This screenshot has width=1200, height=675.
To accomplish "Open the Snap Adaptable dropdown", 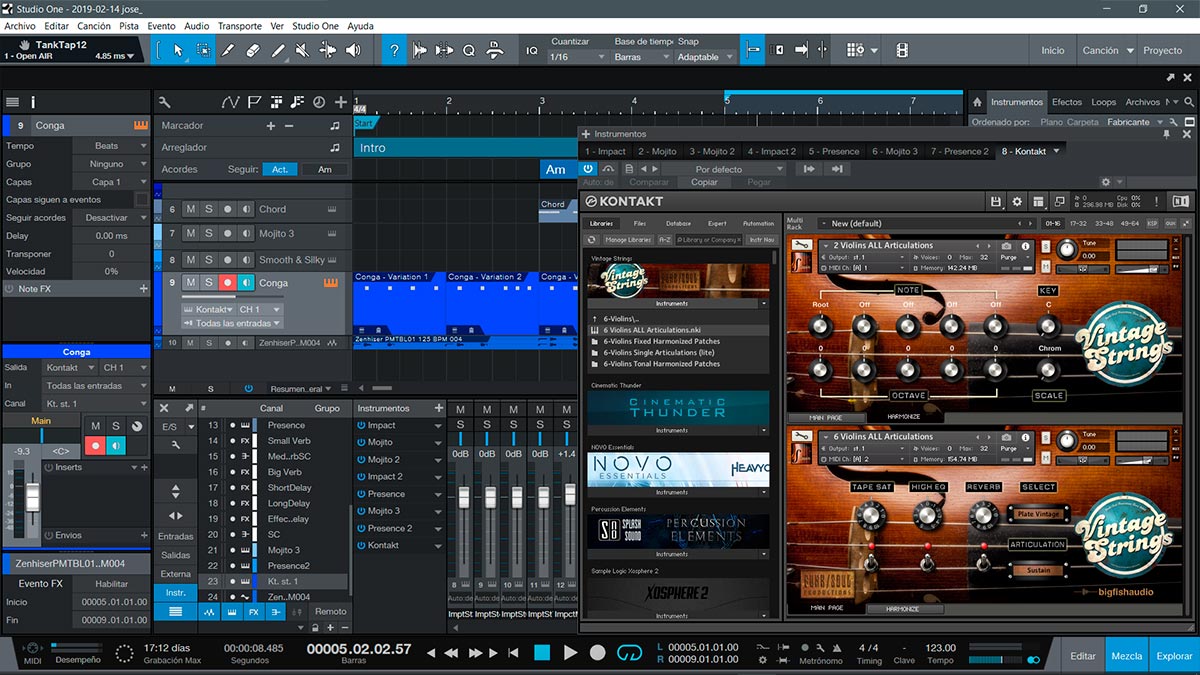I will coord(704,57).
